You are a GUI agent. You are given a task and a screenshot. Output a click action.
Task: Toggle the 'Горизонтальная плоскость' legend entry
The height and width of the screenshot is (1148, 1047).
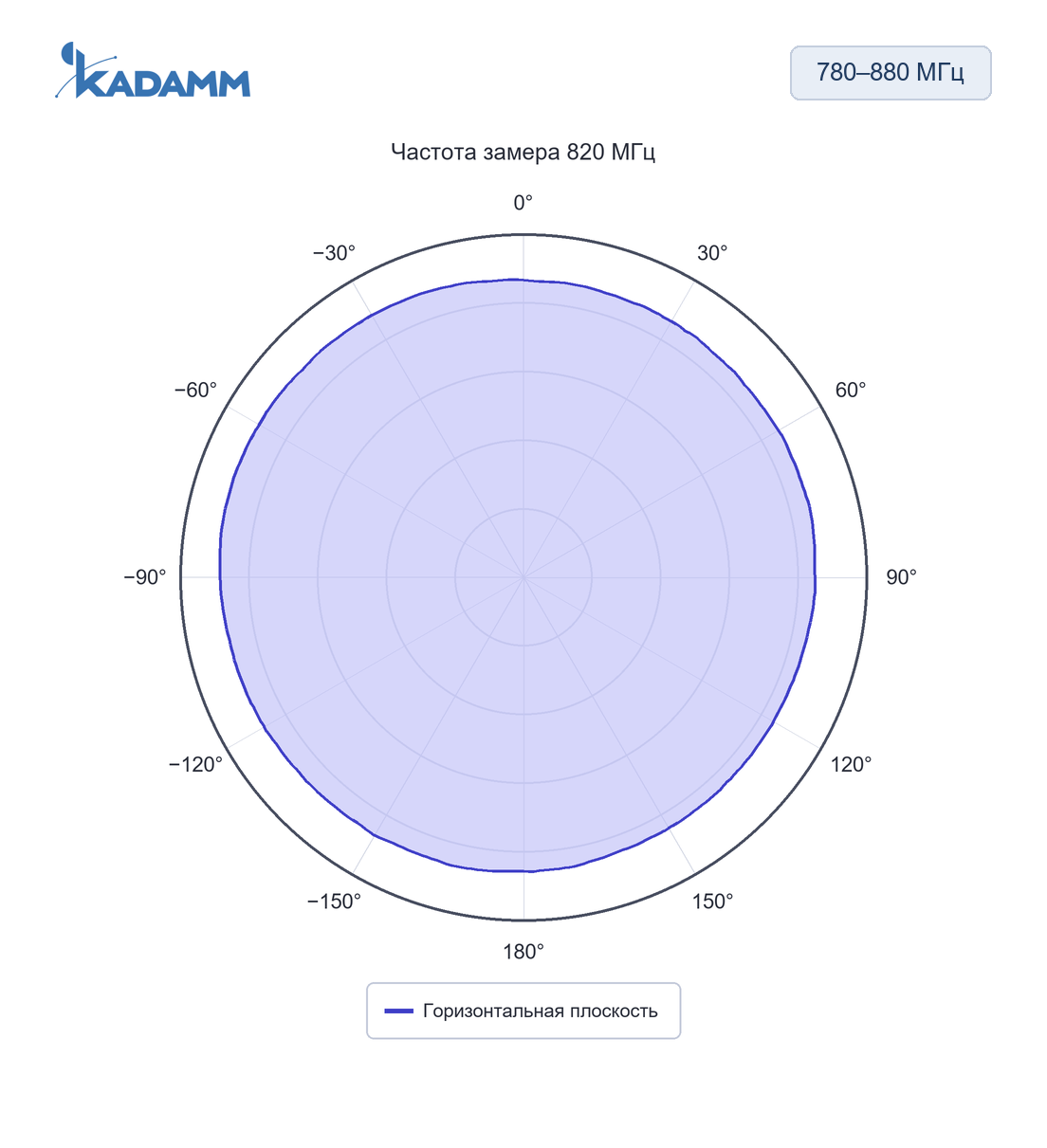coord(523,1011)
